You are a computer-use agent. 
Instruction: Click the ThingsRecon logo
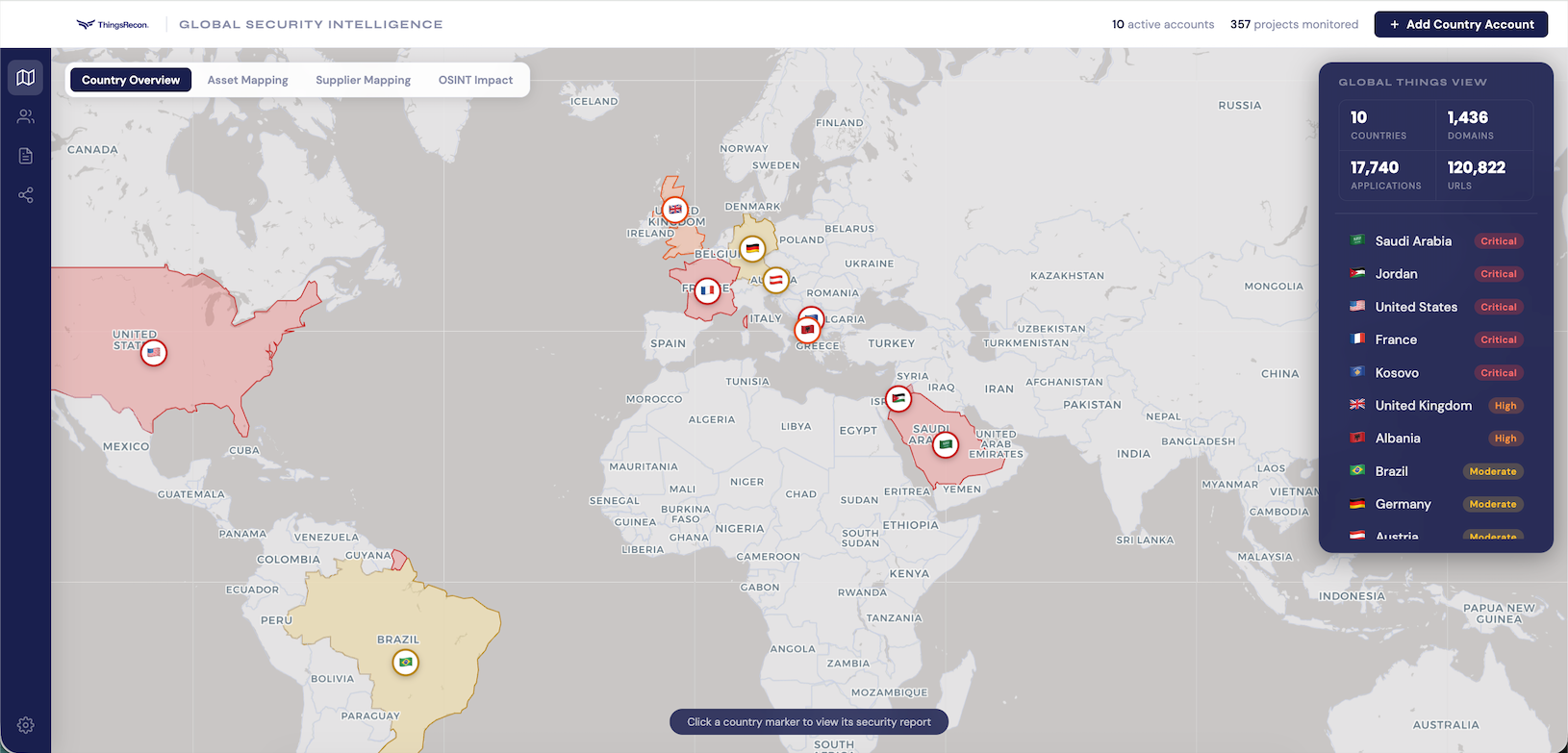(114, 24)
